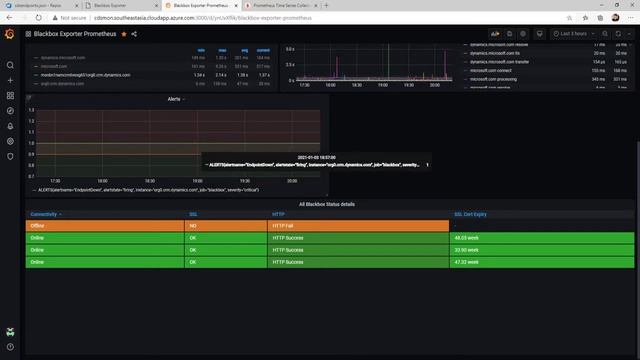The image size is (640, 360).
Task: Click the Add panel icon in toolbar
Action: click(x=495, y=34)
